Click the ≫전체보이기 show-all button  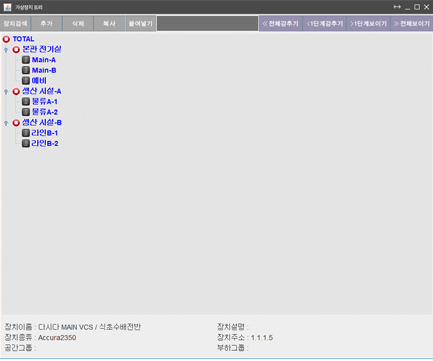[412, 24]
